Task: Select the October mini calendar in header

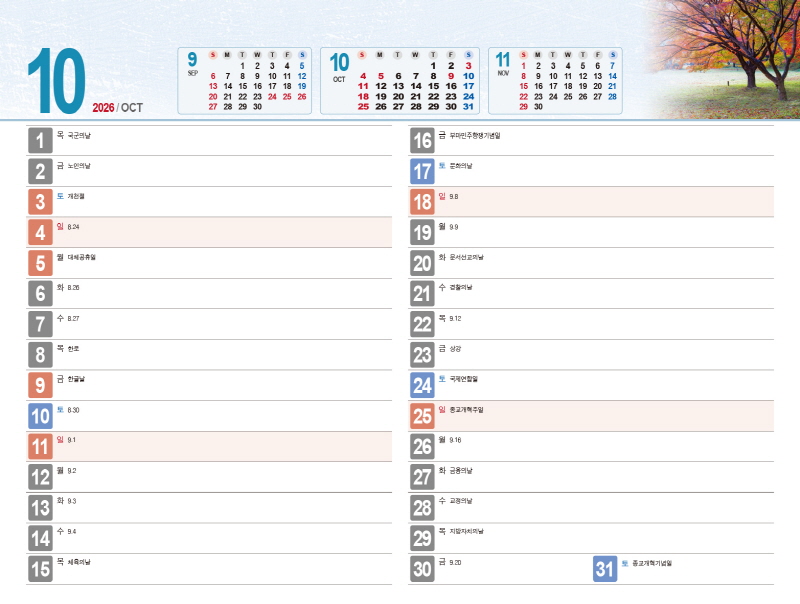Action: pyautogui.click(x=402, y=80)
